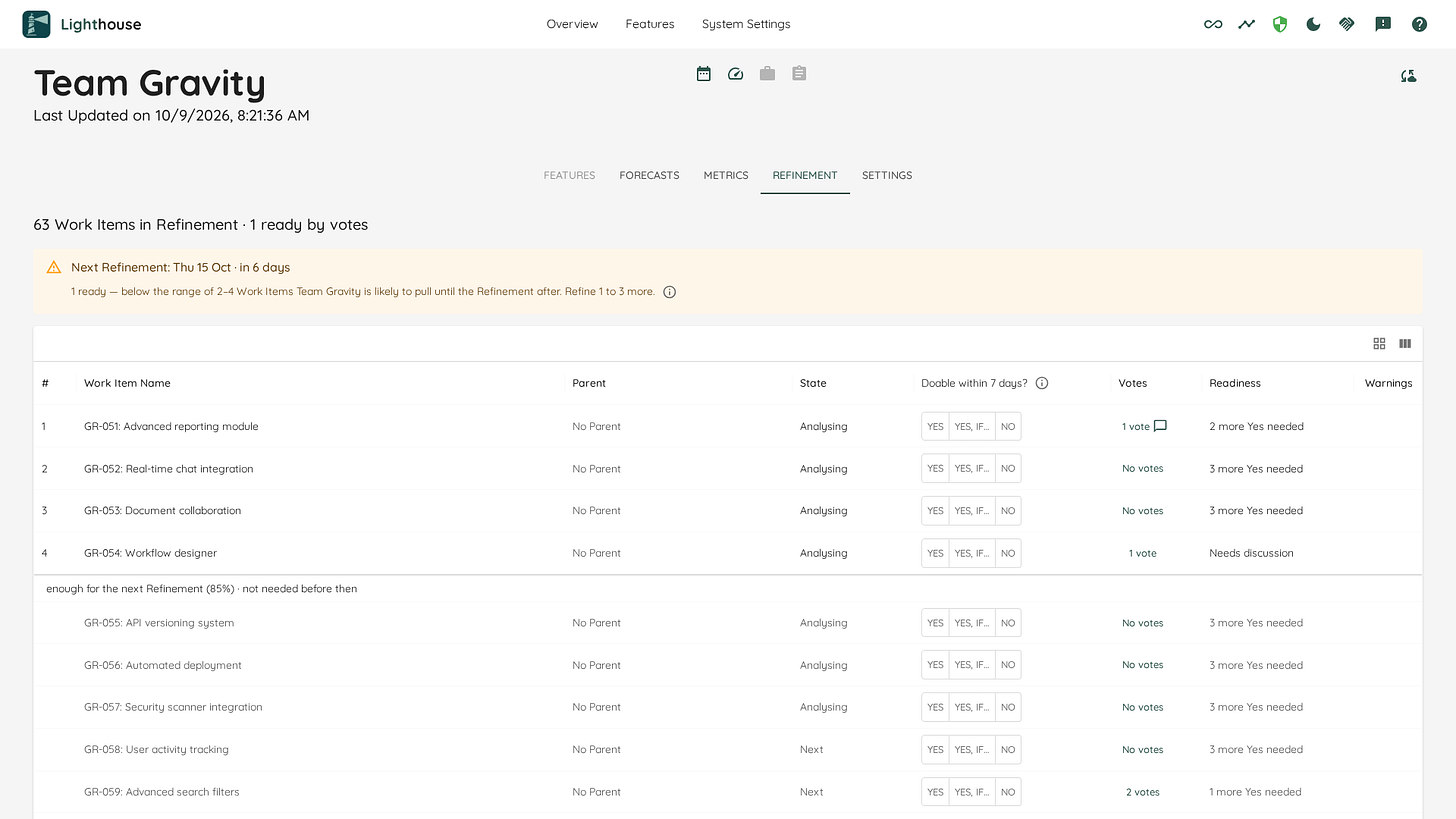
Task: Click the calendar icon below the header
Action: [x=704, y=74]
